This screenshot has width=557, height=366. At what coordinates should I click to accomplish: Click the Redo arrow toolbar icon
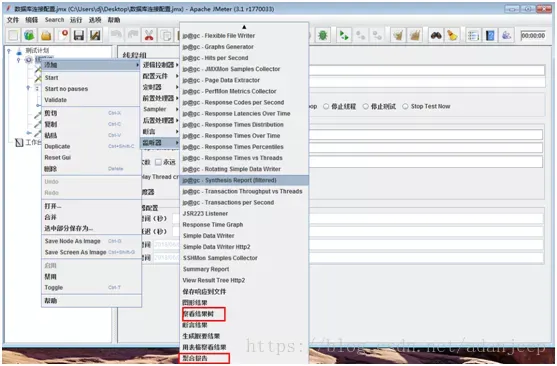coord(133,35)
